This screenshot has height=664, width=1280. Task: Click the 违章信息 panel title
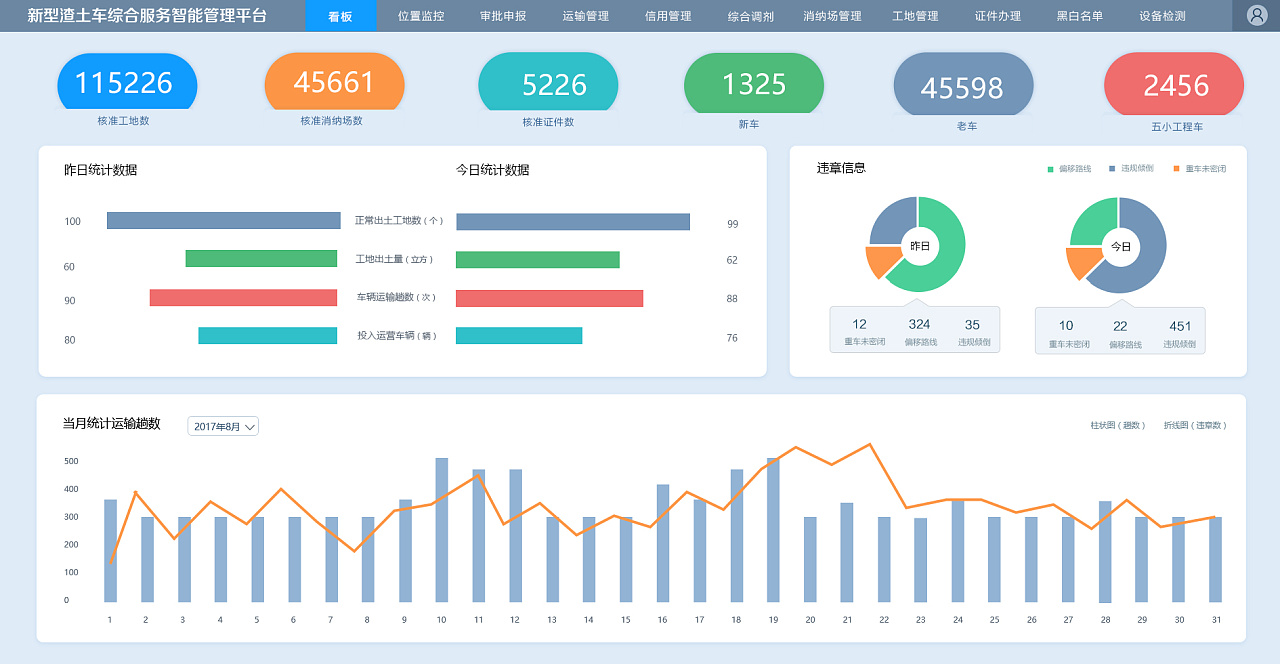tap(841, 168)
